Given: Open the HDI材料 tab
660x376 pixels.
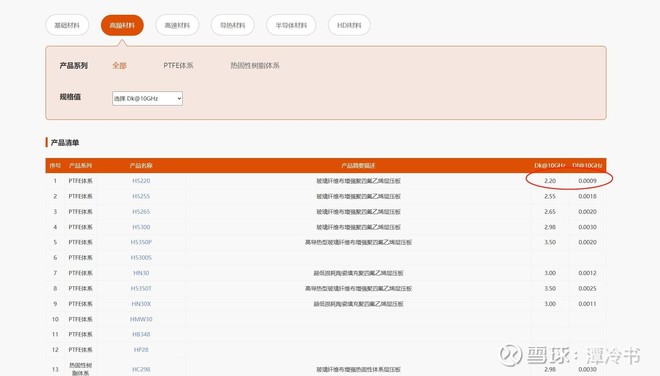Looking at the screenshot, I should [x=349, y=25].
